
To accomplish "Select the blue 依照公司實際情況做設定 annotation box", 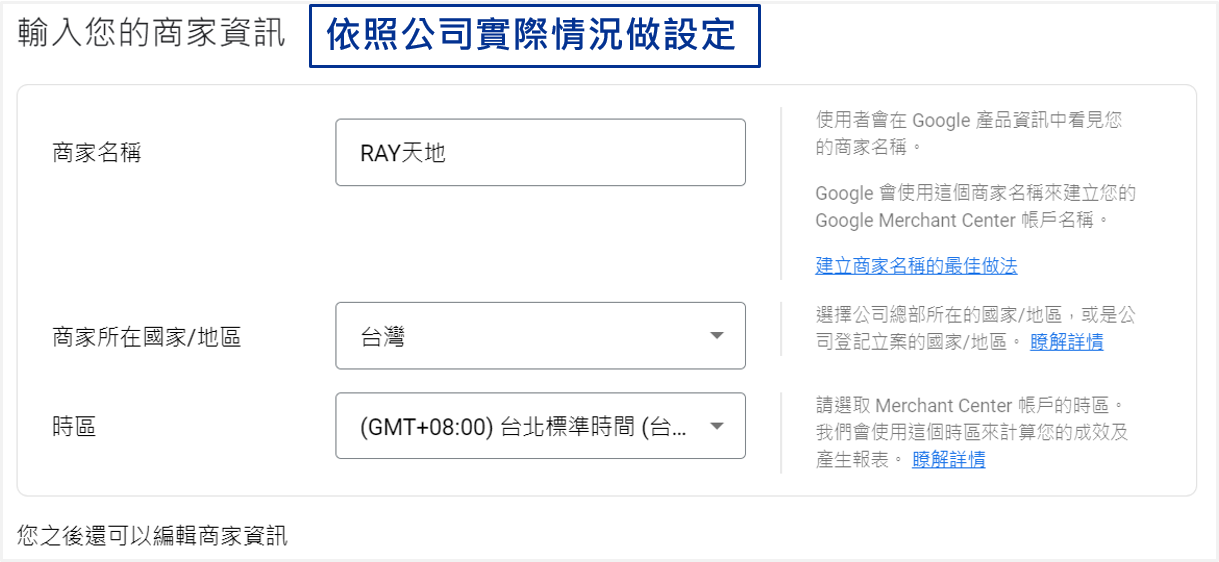I will coord(534,36).
